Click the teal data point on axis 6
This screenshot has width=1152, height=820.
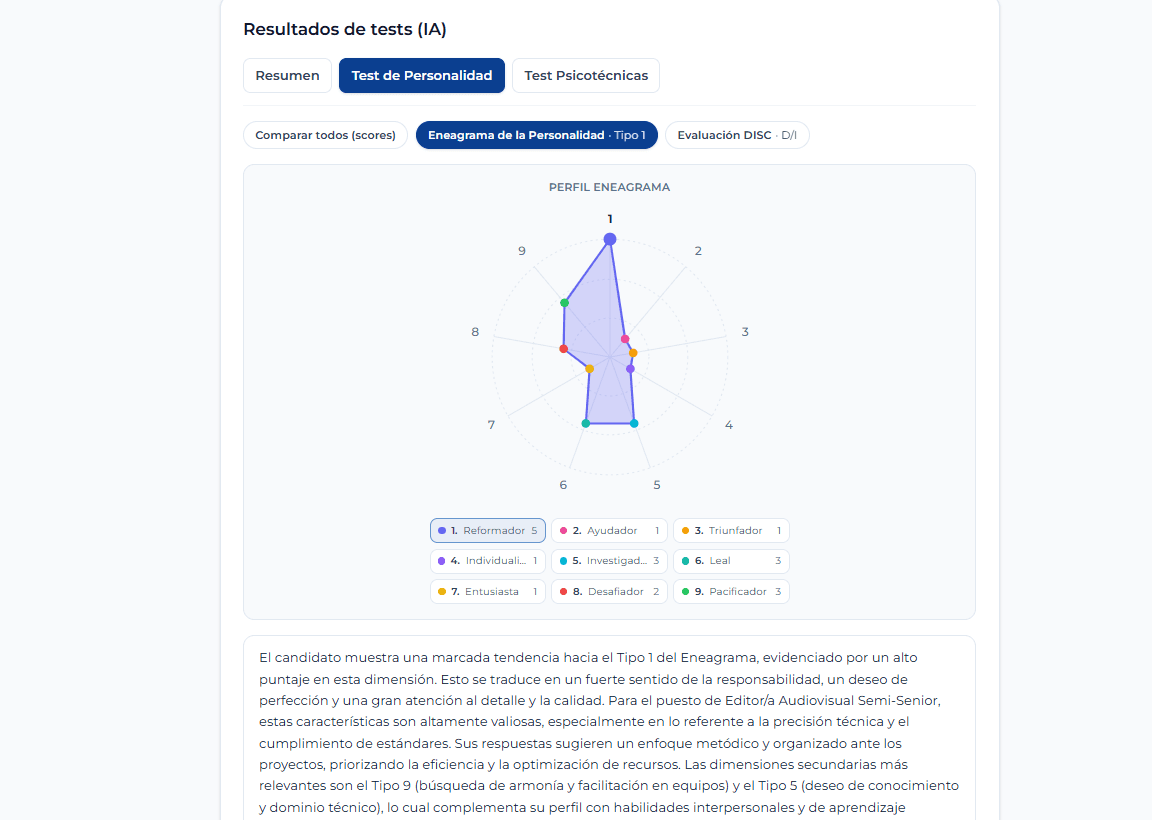coord(586,423)
